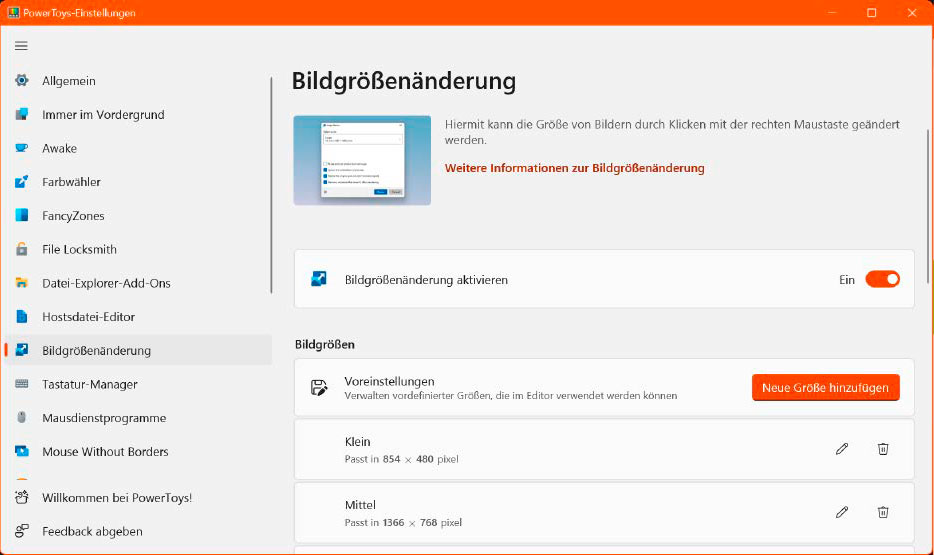Image resolution: width=934 pixels, height=555 pixels.
Task: Open Datei-Explorer-Add-Ons page
Action: [x=138, y=283]
